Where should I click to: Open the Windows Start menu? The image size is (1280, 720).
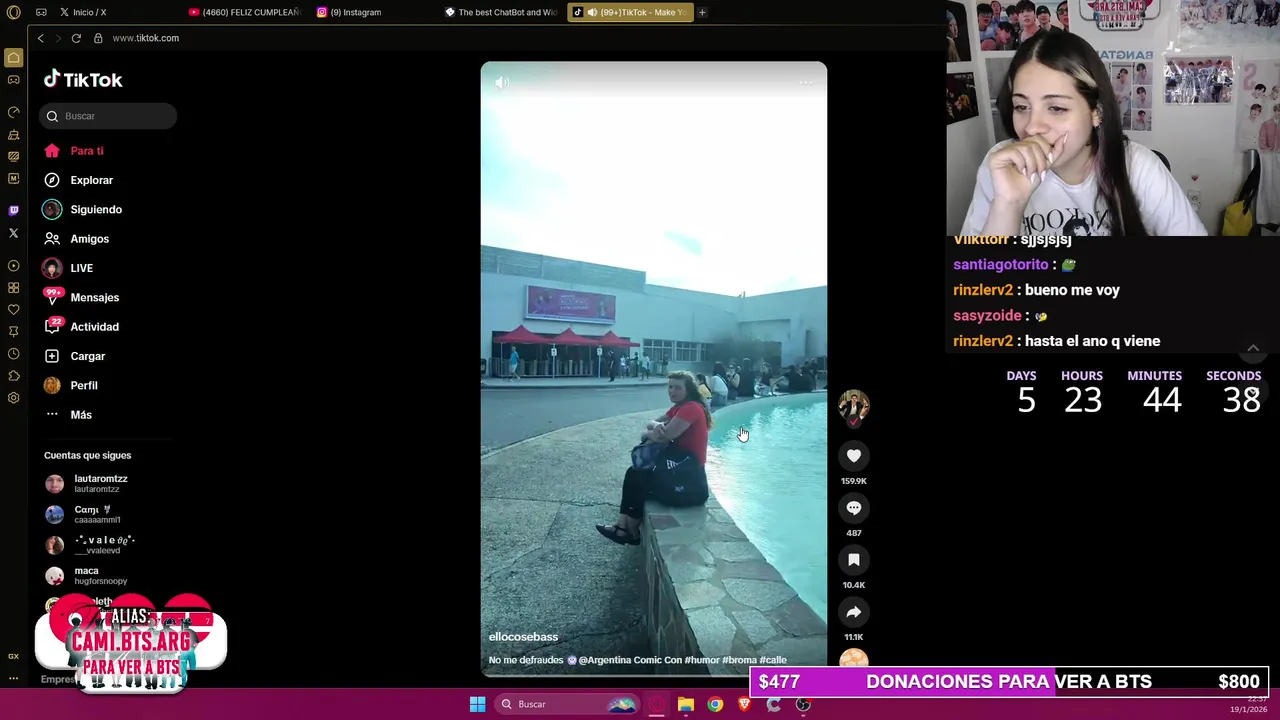[x=477, y=704]
